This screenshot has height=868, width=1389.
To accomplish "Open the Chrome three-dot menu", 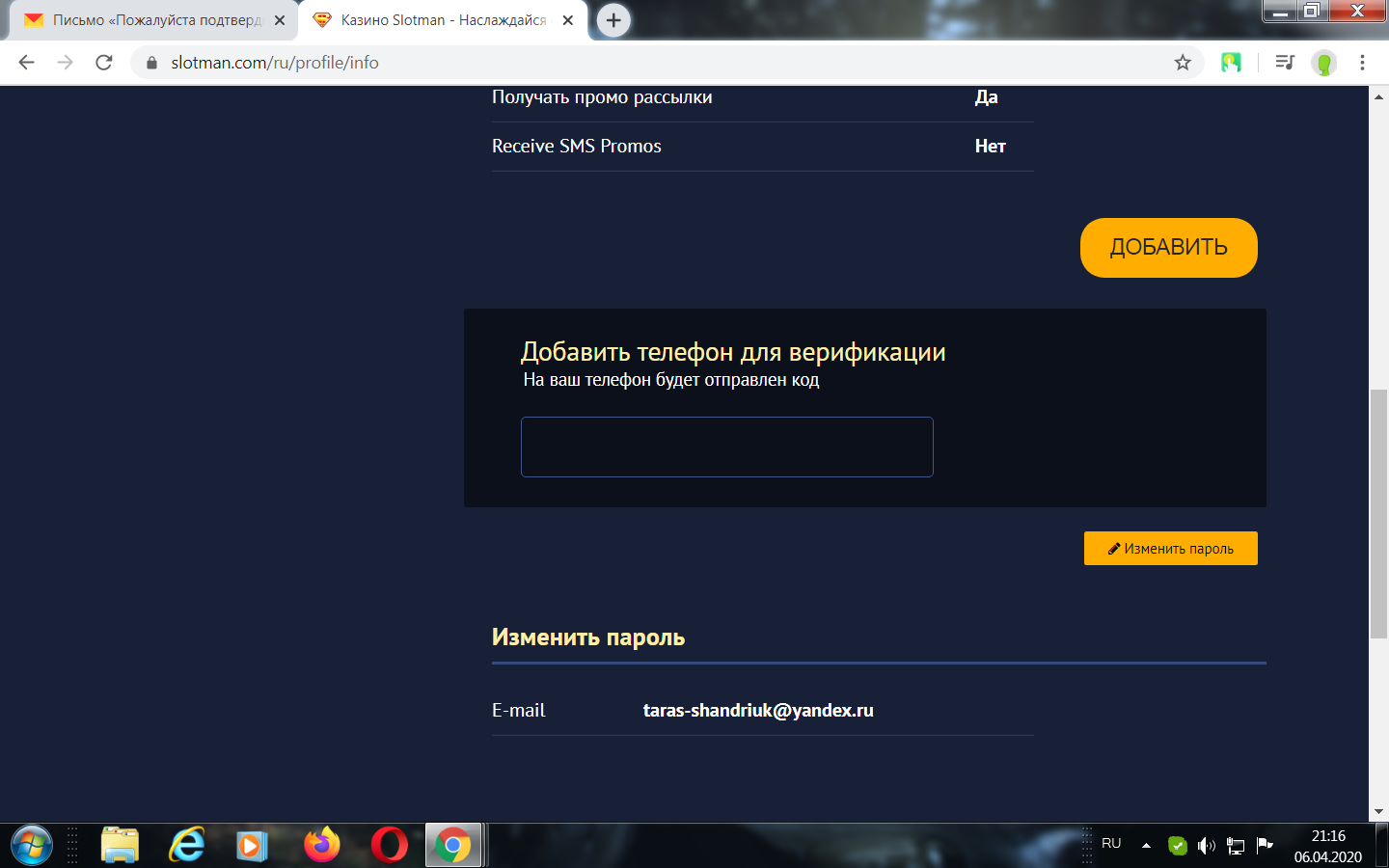I will tap(1362, 63).
